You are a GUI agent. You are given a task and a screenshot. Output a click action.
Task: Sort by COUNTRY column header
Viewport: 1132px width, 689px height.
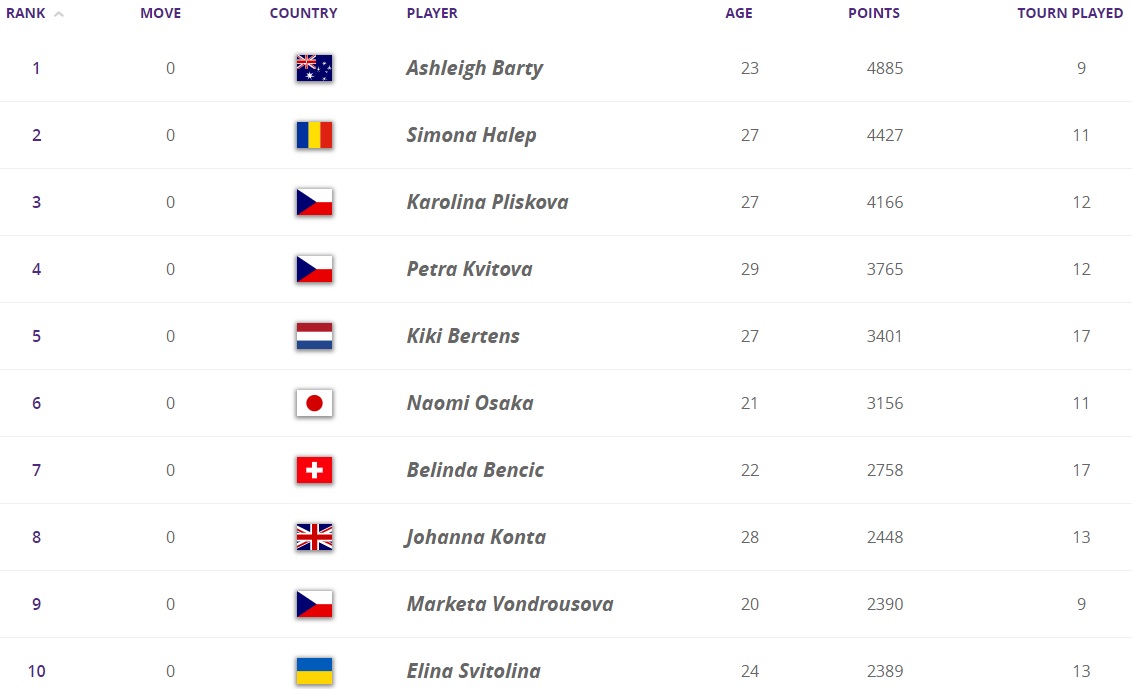303,14
